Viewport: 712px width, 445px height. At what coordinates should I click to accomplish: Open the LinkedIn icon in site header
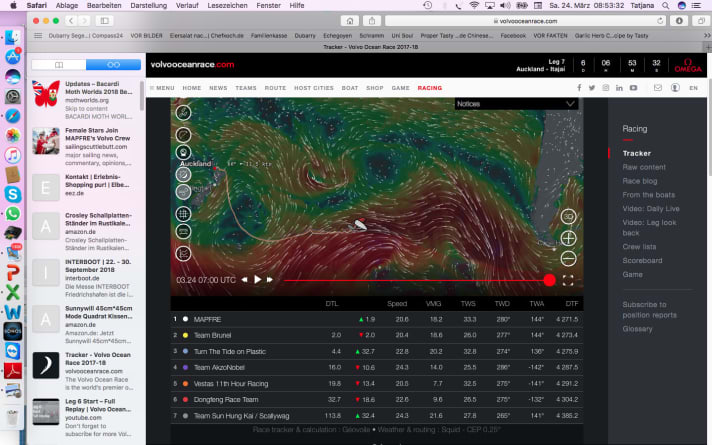click(619, 88)
